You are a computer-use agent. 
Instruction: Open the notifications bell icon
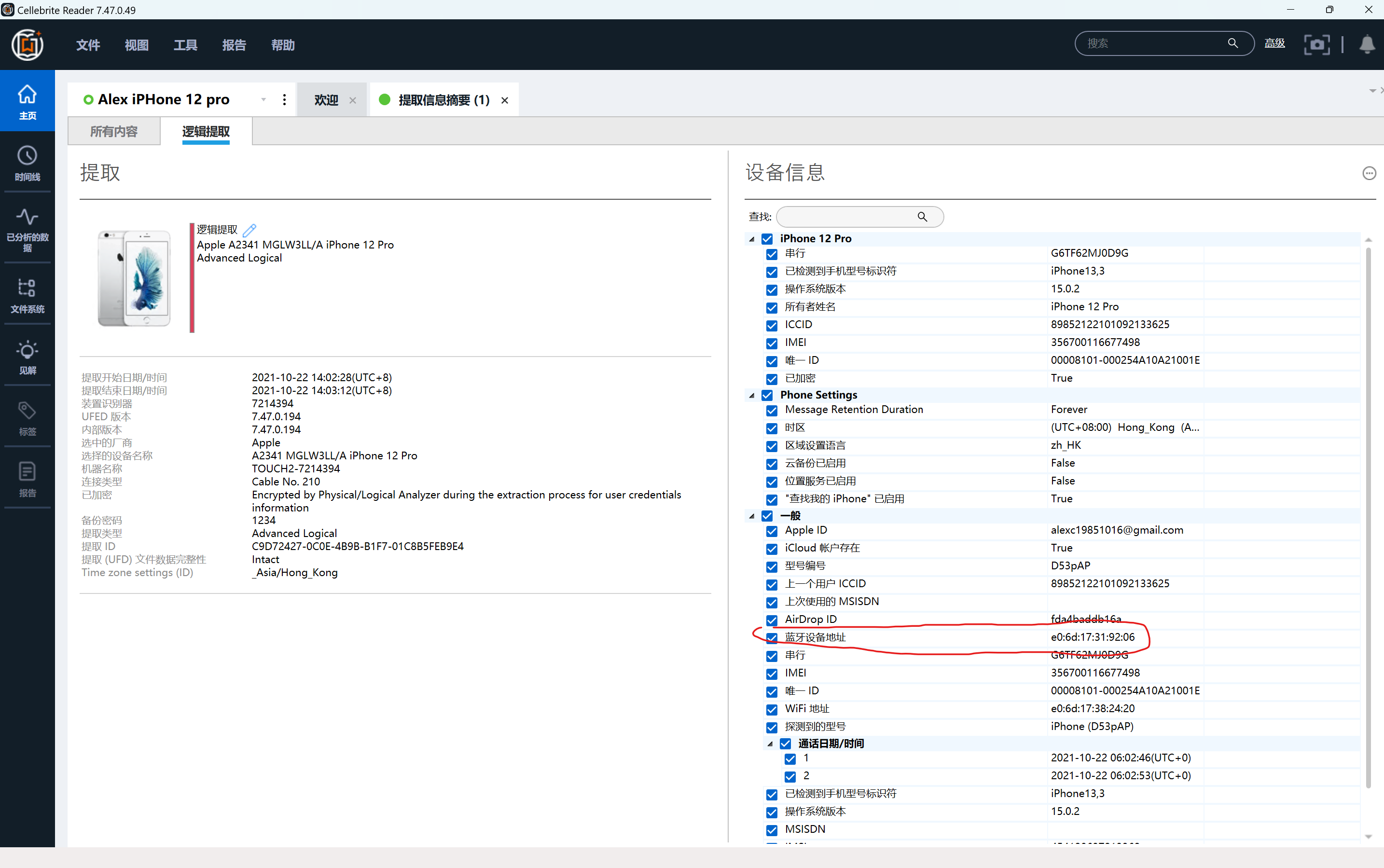point(1368,44)
